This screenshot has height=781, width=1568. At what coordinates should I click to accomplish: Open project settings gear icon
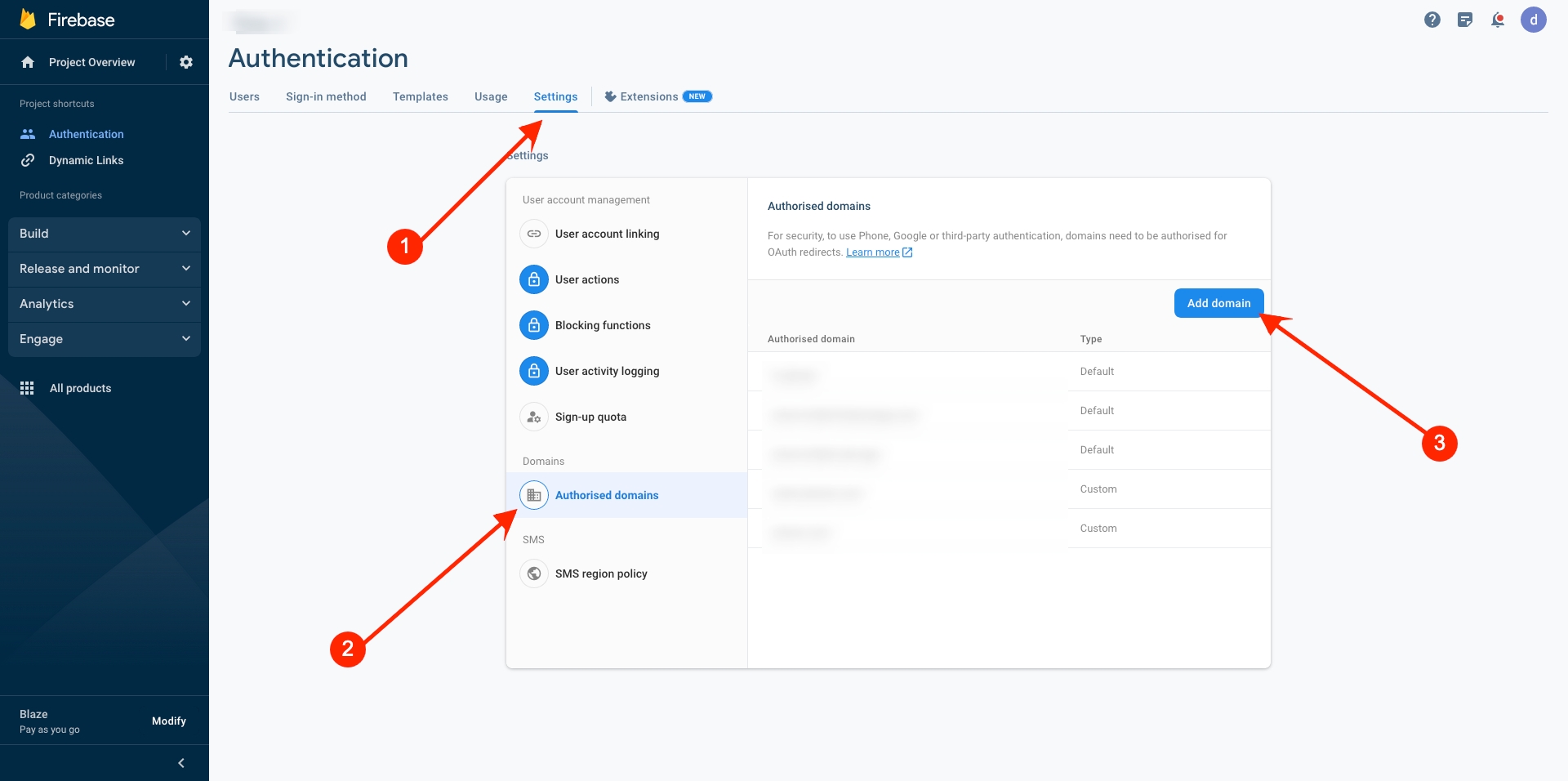pyautogui.click(x=186, y=62)
